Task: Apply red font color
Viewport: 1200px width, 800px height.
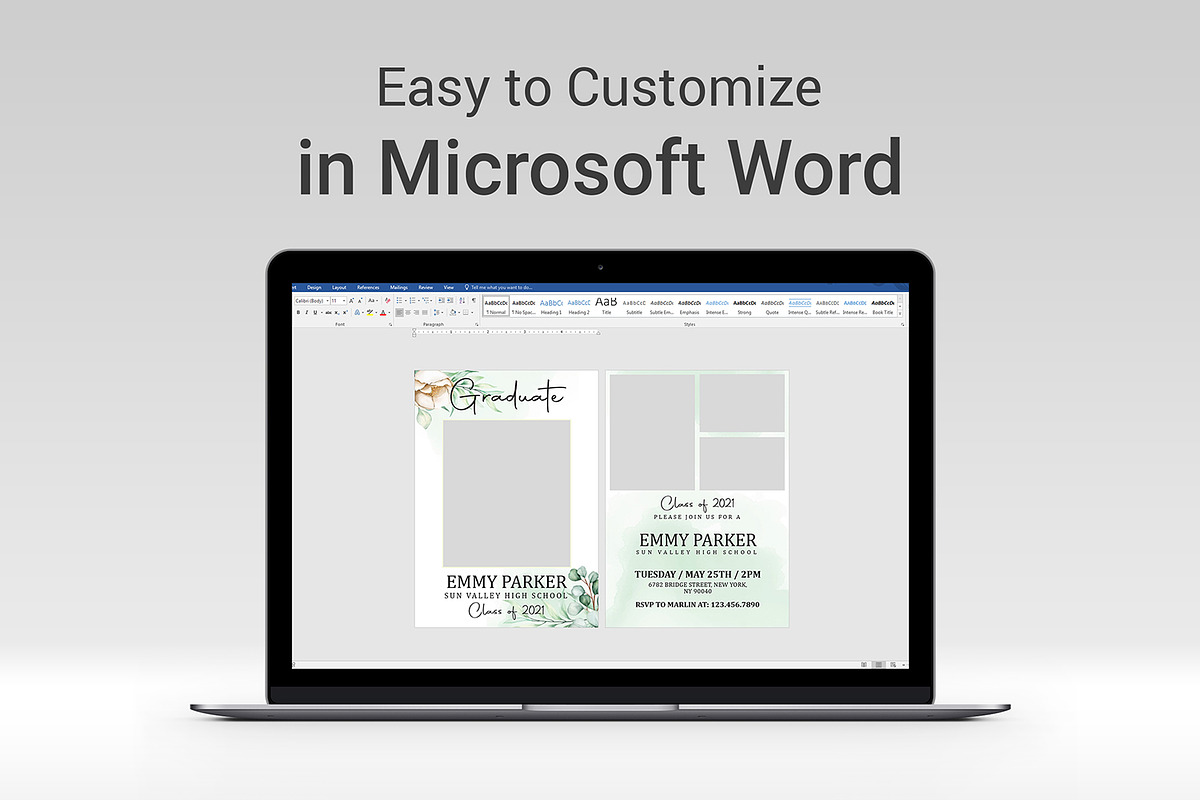Action: click(383, 313)
